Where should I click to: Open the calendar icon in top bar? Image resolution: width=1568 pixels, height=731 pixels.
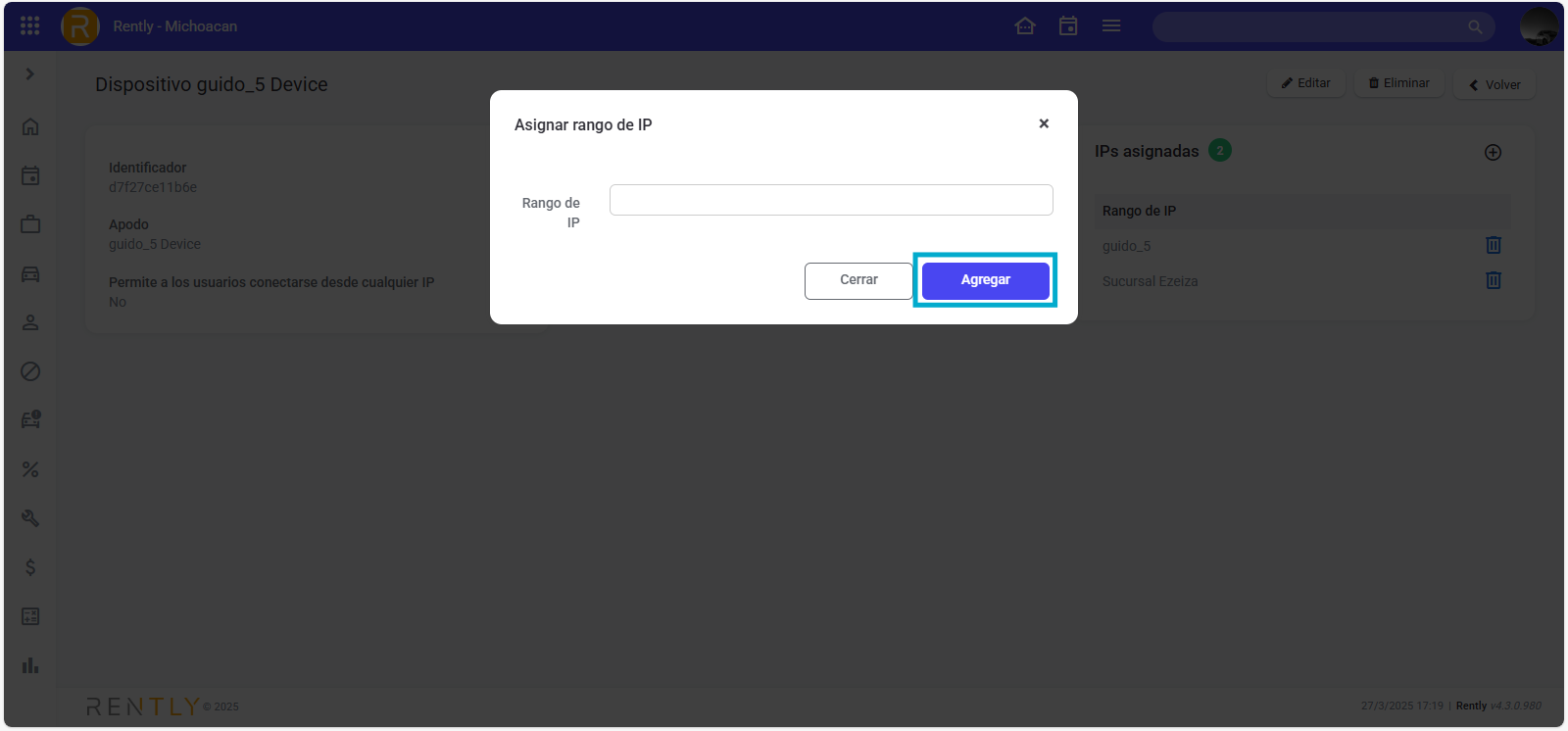[1068, 26]
